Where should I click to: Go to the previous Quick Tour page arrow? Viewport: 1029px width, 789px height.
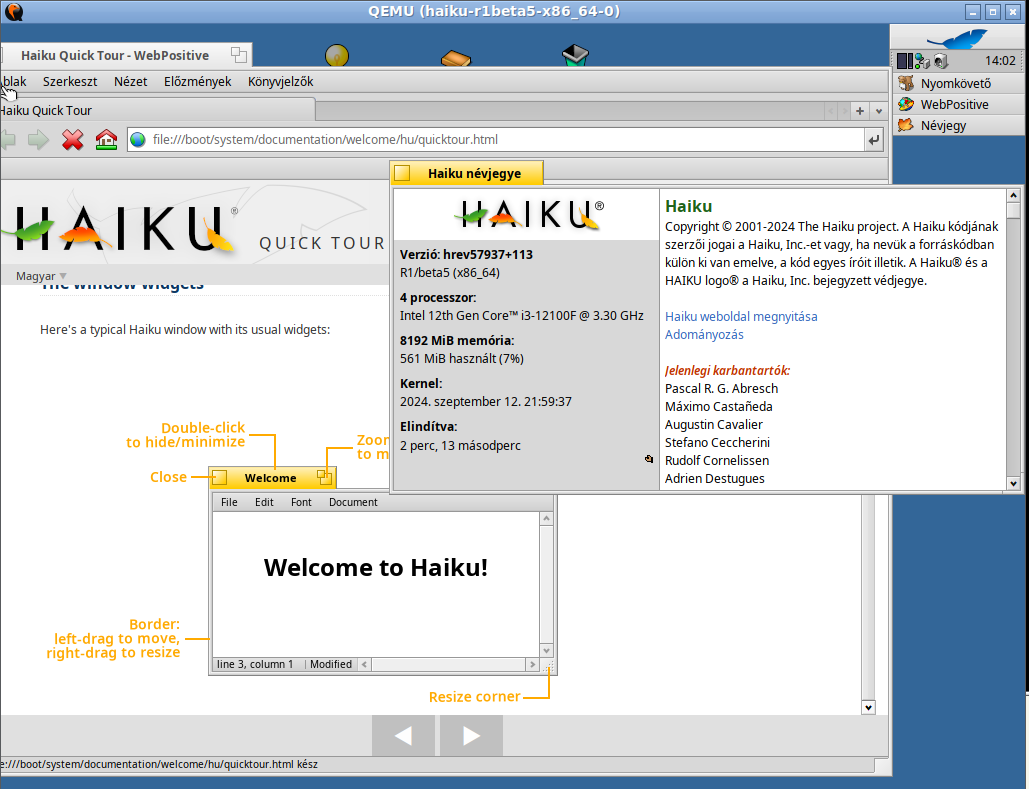pos(403,735)
